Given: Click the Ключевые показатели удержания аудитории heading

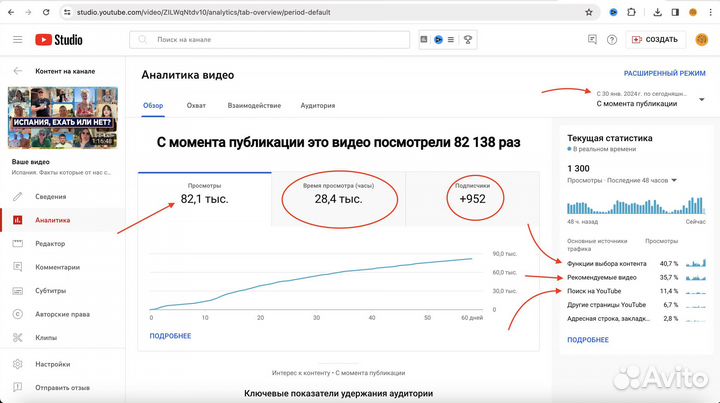Looking at the screenshot, I should (x=338, y=393).
